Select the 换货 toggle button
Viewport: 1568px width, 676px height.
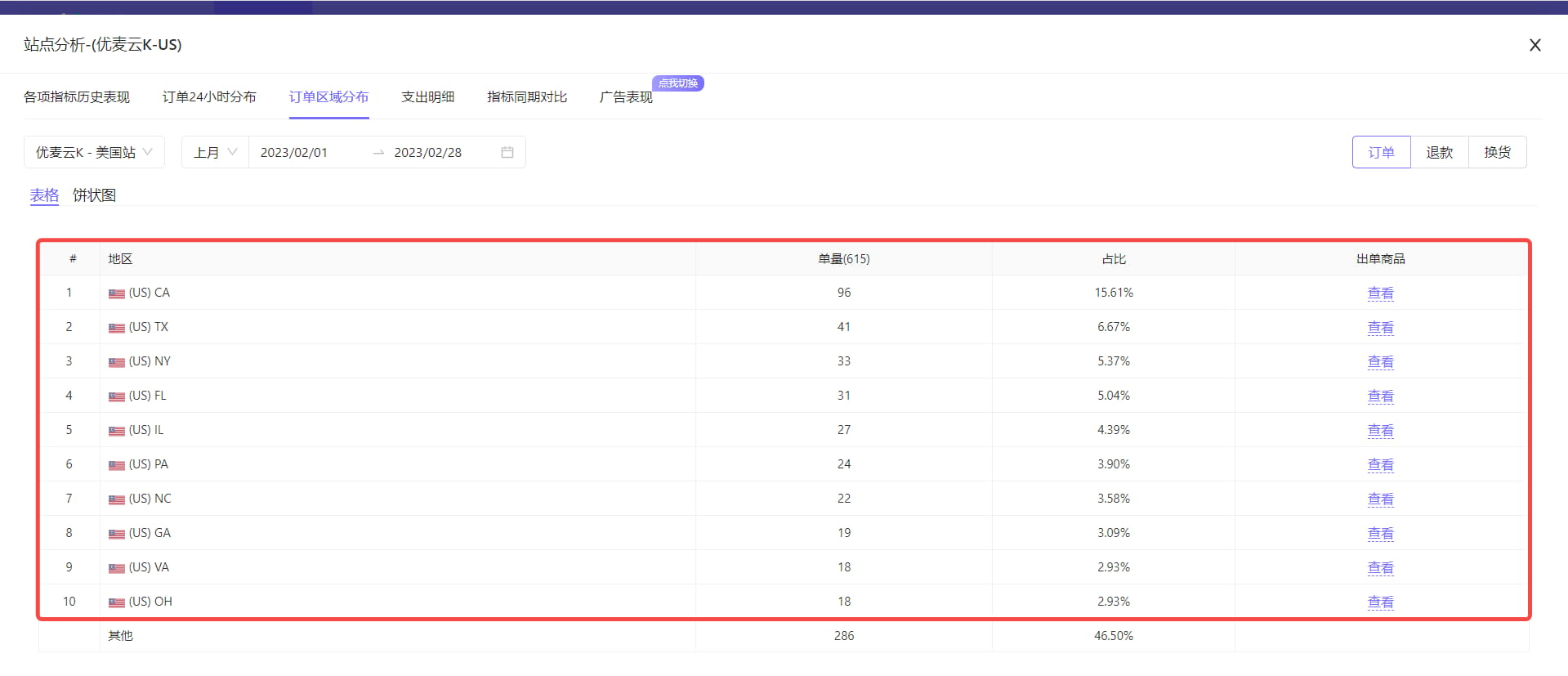click(1497, 152)
